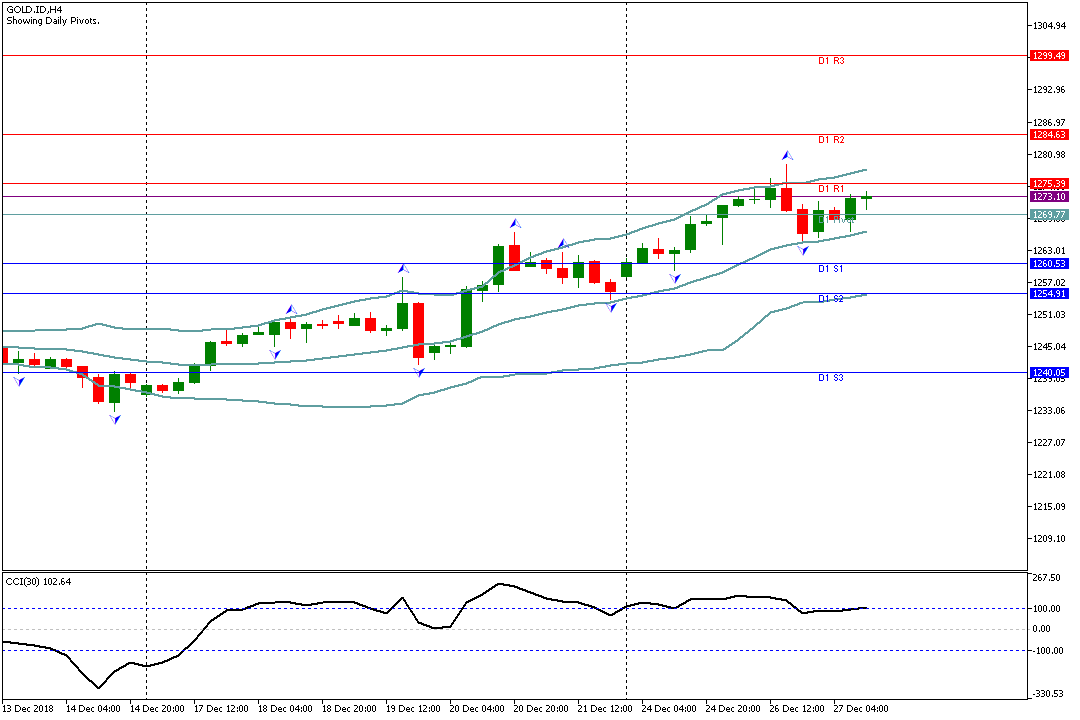Click the -330.53 CCI scale value

(1048, 694)
